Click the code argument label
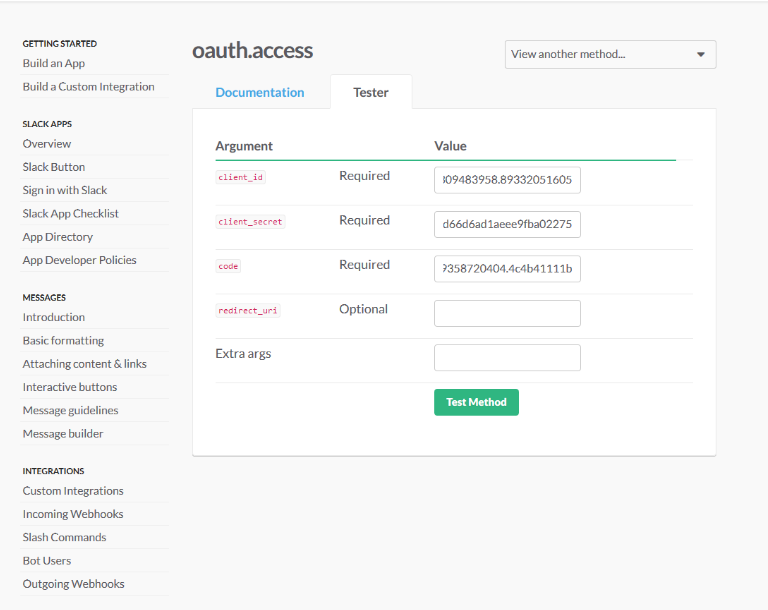 coord(228,266)
